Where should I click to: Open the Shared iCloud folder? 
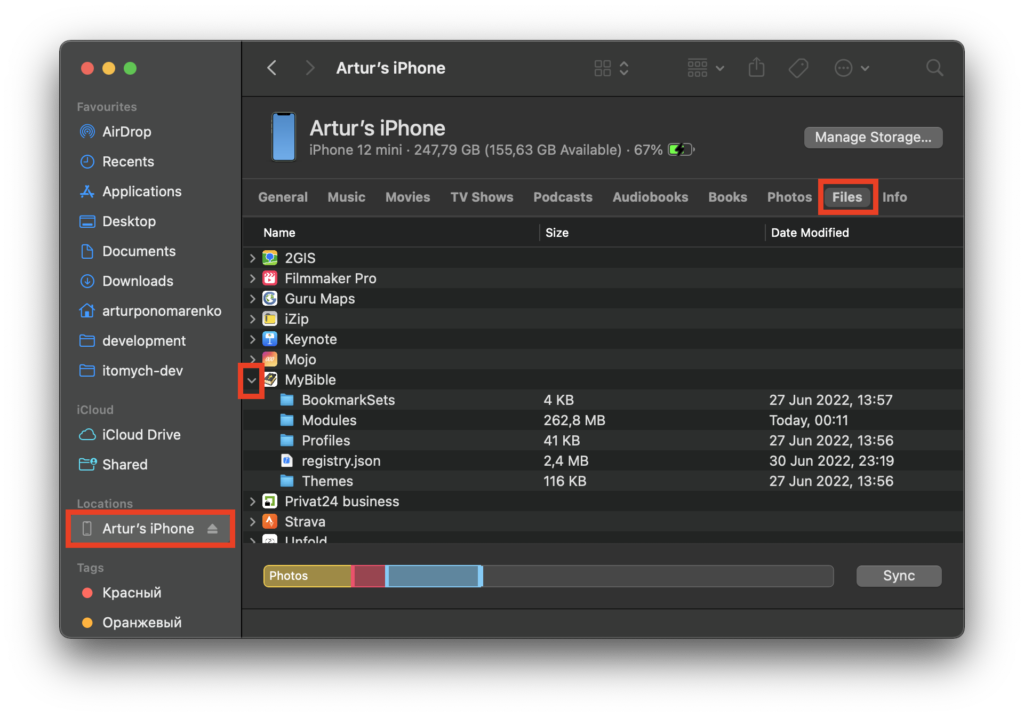pyautogui.click(x=125, y=465)
